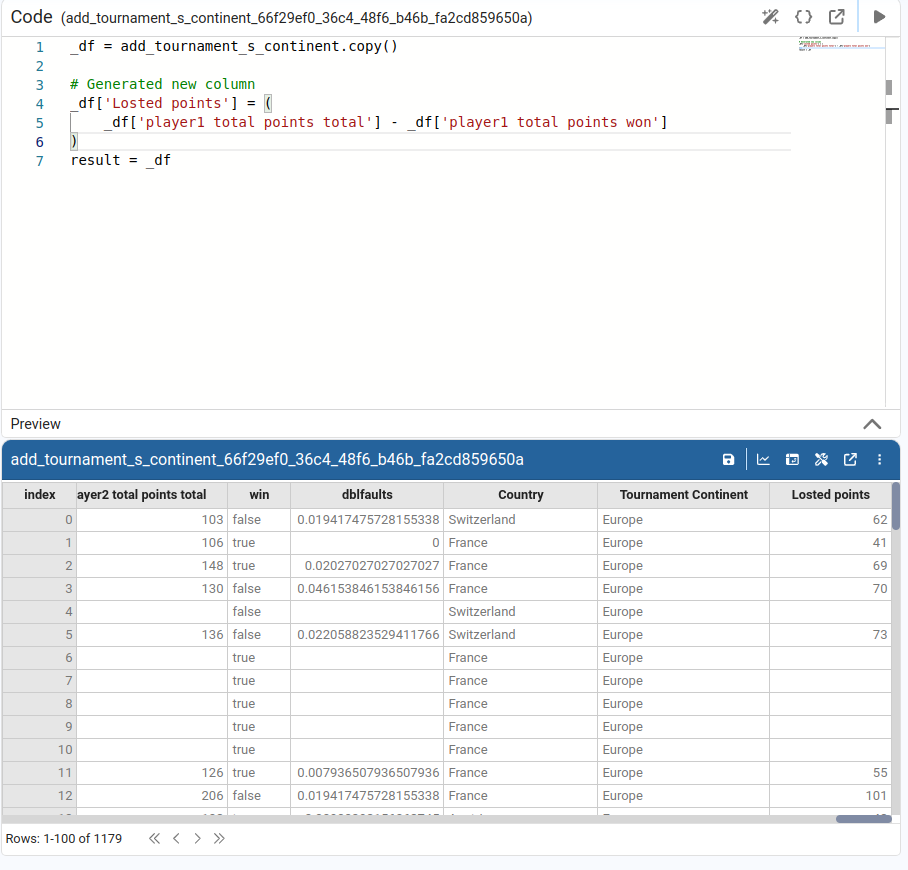Open the code editor in a new window
The image size is (908, 870).
(x=836, y=17)
